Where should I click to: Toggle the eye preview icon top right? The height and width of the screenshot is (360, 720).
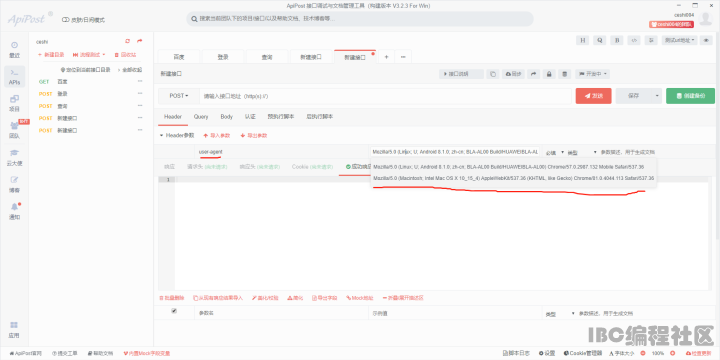coord(706,40)
